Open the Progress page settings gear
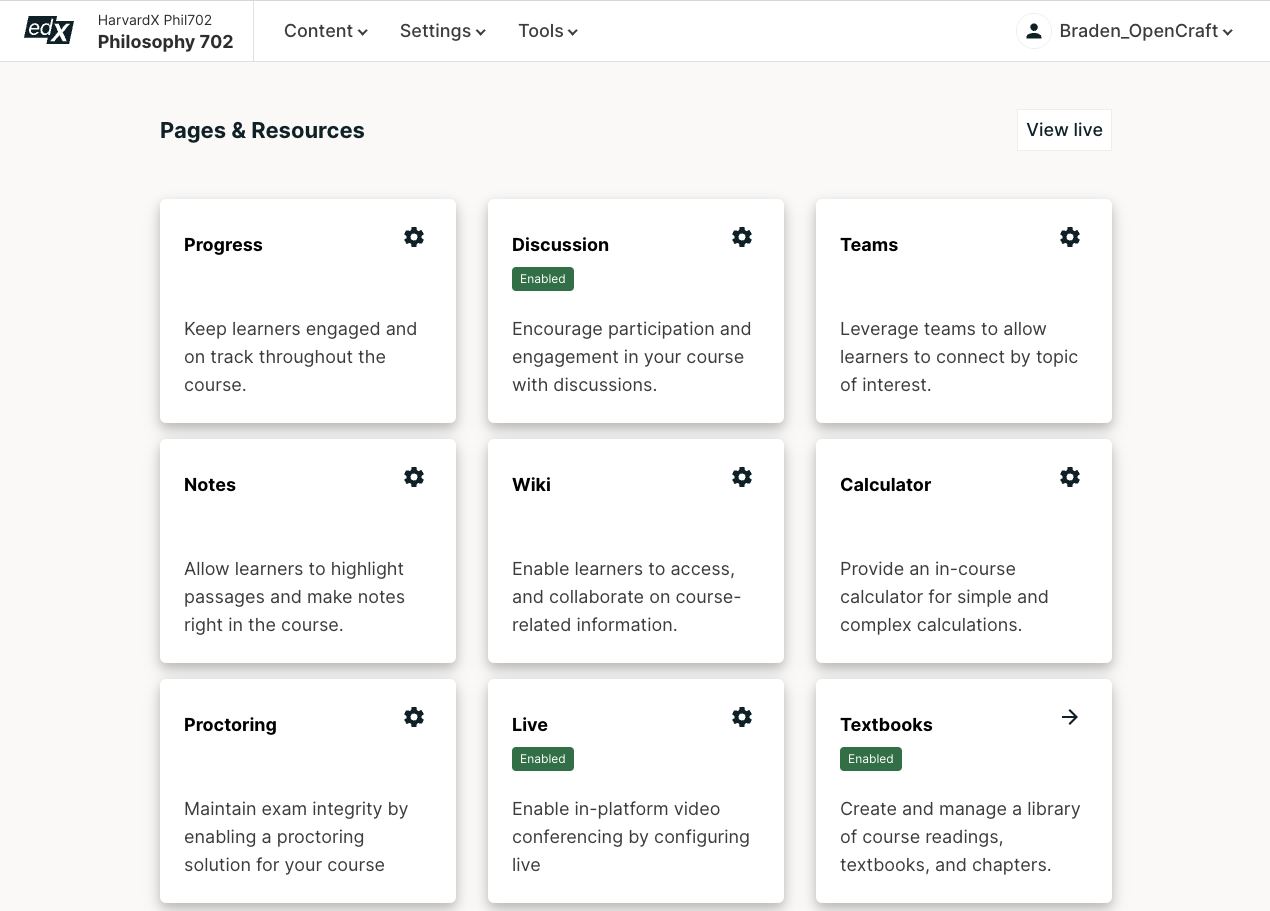This screenshot has width=1270, height=911. 414,237
